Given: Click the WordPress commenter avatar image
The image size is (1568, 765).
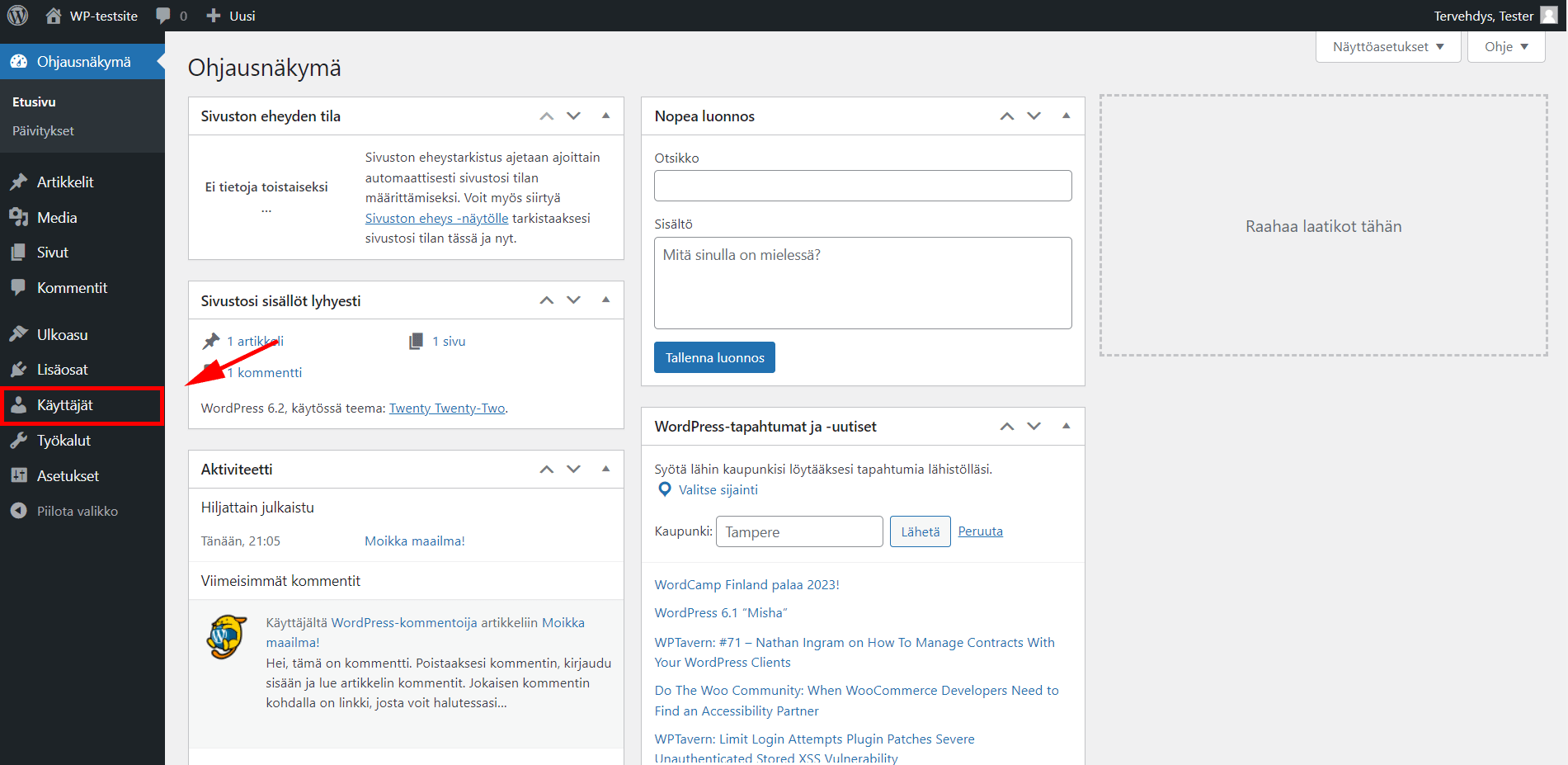Looking at the screenshot, I should coord(227,637).
